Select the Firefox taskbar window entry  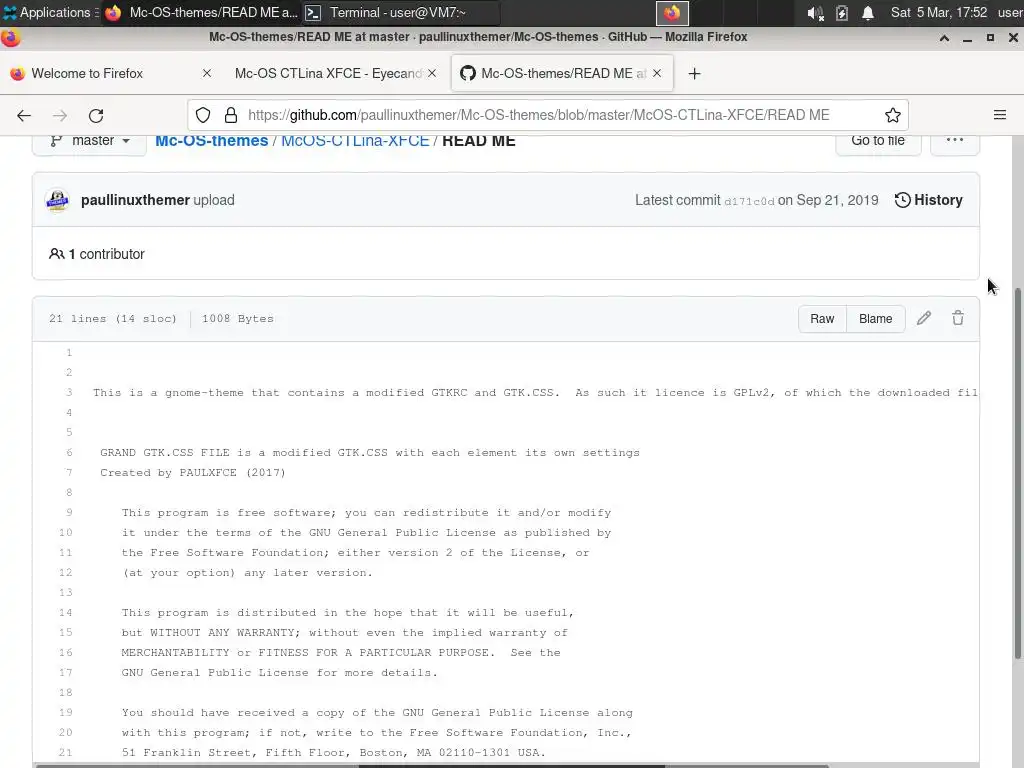click(201, 12)
